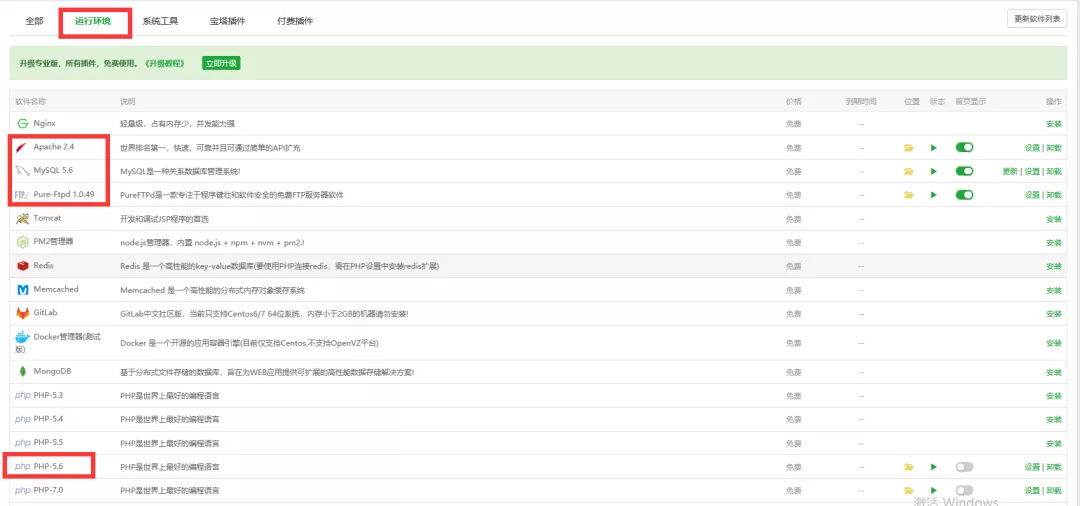The width and height of the screenshot is (1080, 506).
Task: Toggle homepage display for MySQL 5.6
Action: [964, 171]
